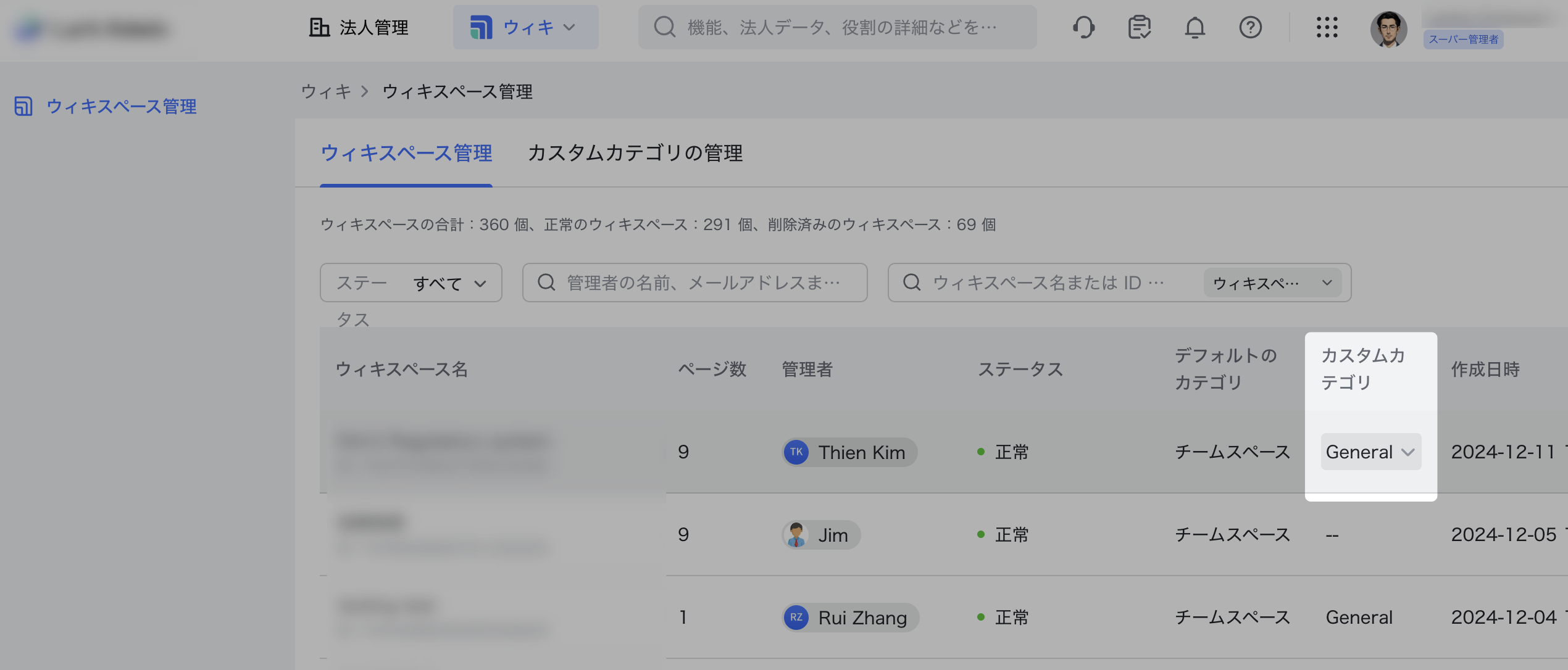Click the Thien Kim administrator chip
Image resolution: width=1568 pixels, height=670 pixels.
[849, 452]
